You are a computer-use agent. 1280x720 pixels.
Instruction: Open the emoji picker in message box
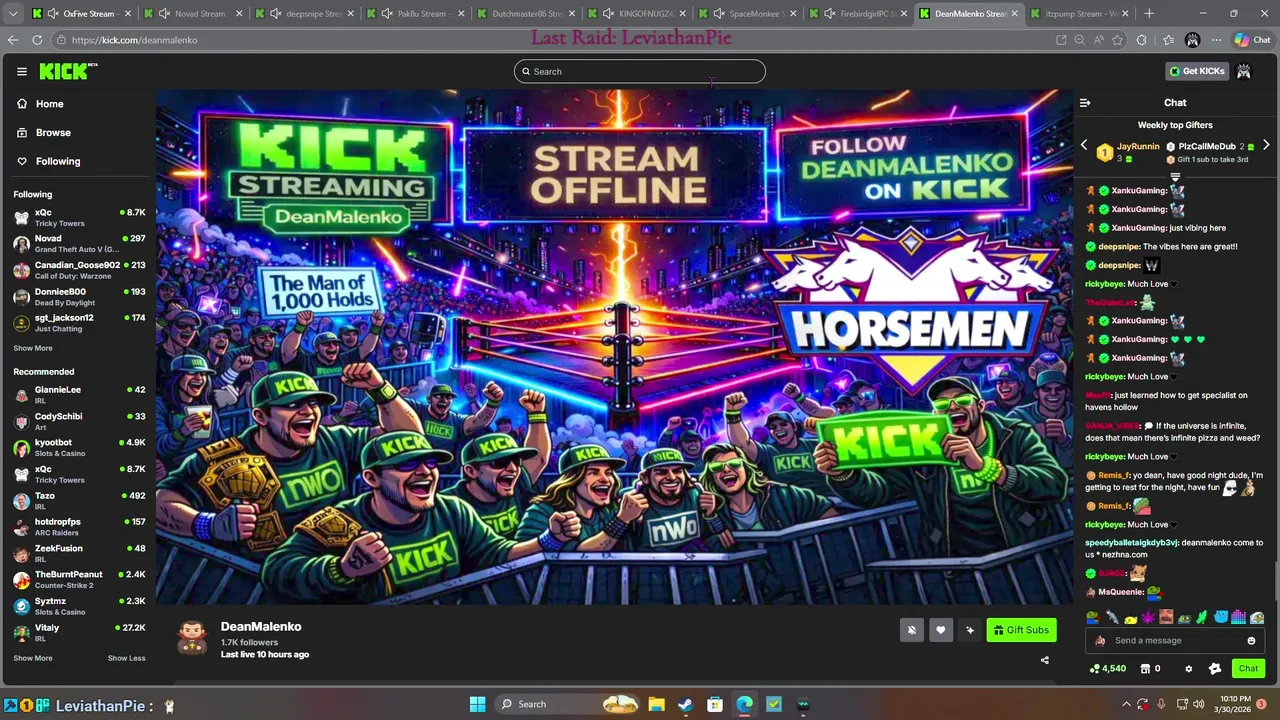coord(1251,641)
